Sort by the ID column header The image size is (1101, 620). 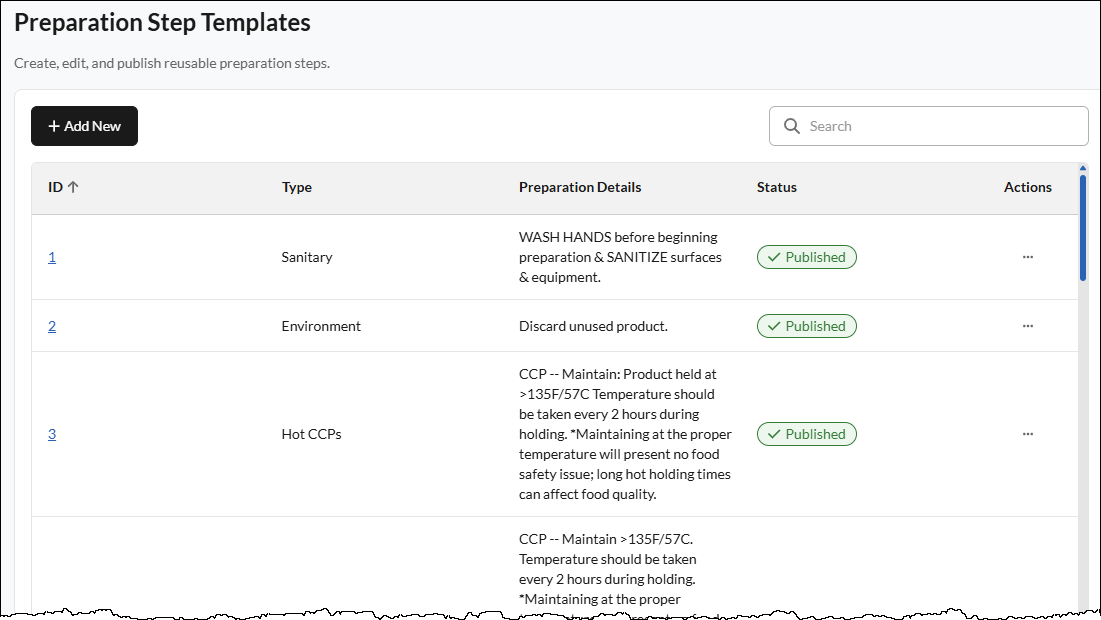click(63, 187)
